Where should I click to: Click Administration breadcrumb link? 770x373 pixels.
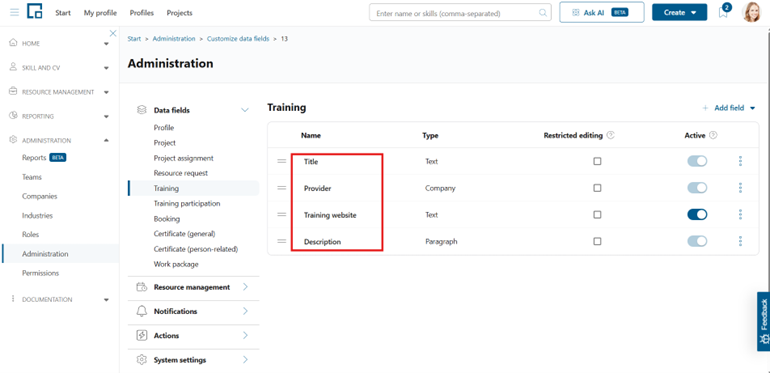click(x=174, y=39)
